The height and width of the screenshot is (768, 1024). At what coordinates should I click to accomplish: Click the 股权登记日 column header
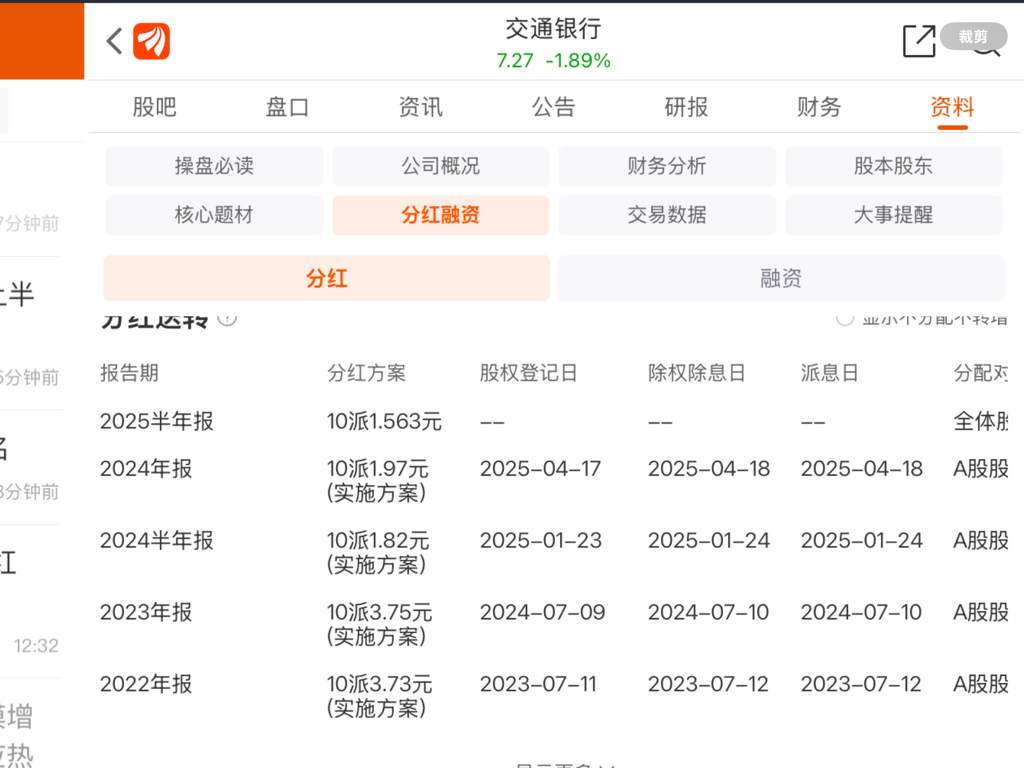pos(528,373)
